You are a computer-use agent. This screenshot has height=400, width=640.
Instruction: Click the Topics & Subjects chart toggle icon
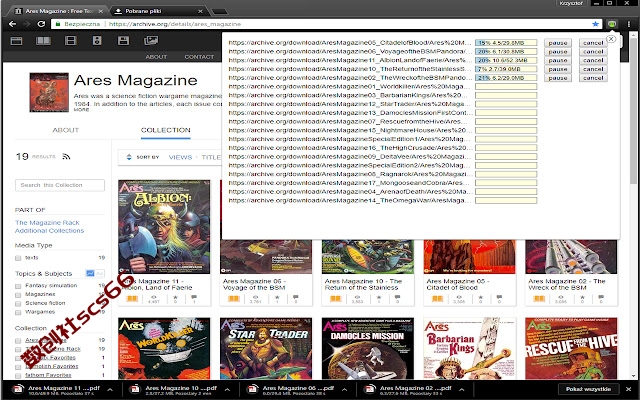pyautogui.click(x=90, y=273)
